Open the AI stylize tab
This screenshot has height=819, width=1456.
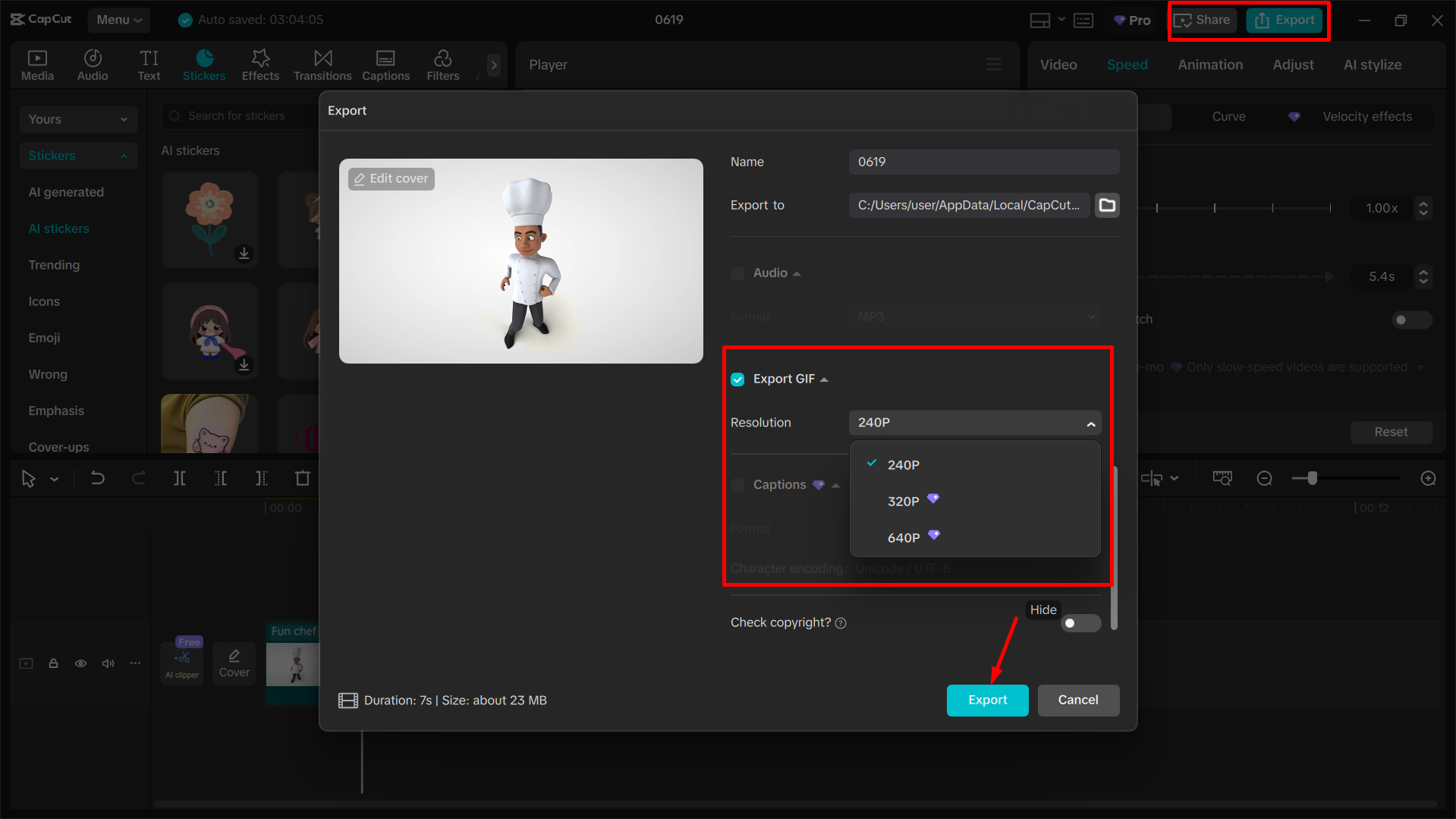pos(1372,65)
